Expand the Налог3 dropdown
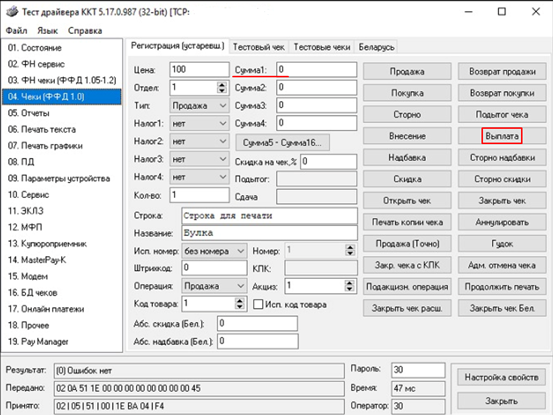 click(x=199, y=159)
